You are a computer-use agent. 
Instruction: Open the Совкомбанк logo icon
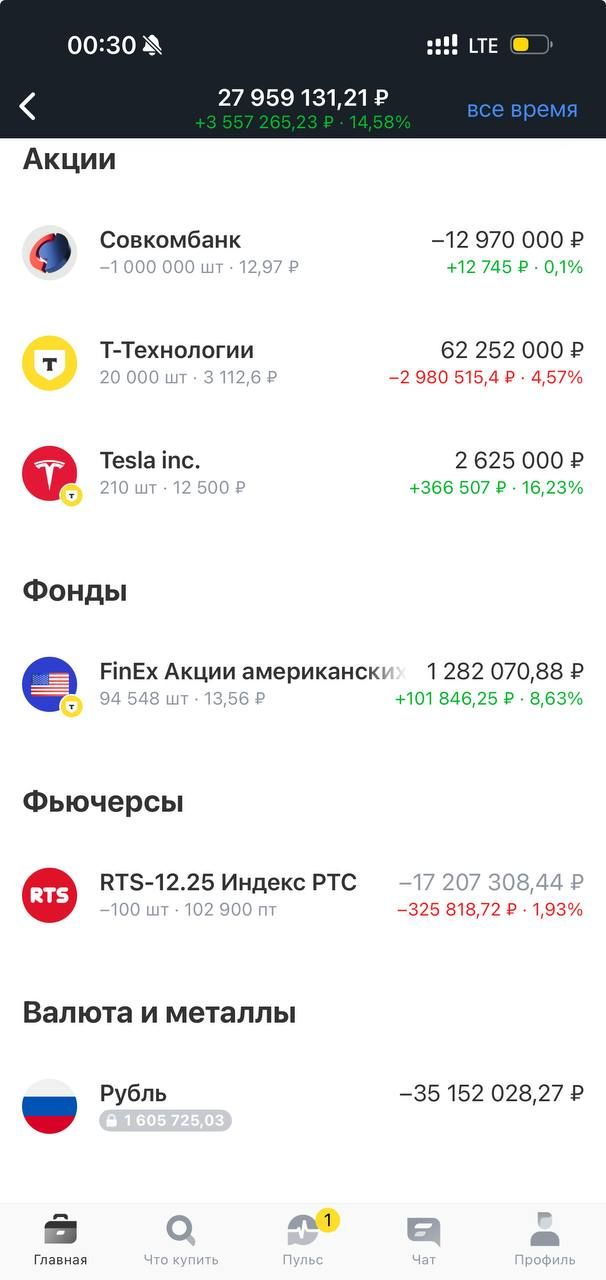tap(50, 252)
